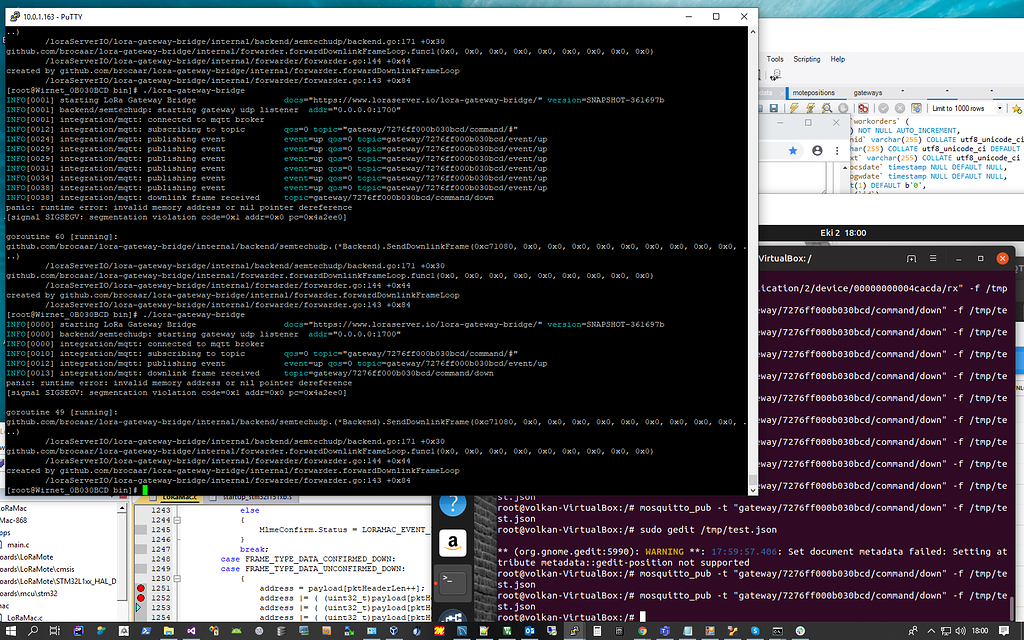1024x640 pixels.
Task: Open Skype from the Windows taskbar
Action: click(756, 631)
